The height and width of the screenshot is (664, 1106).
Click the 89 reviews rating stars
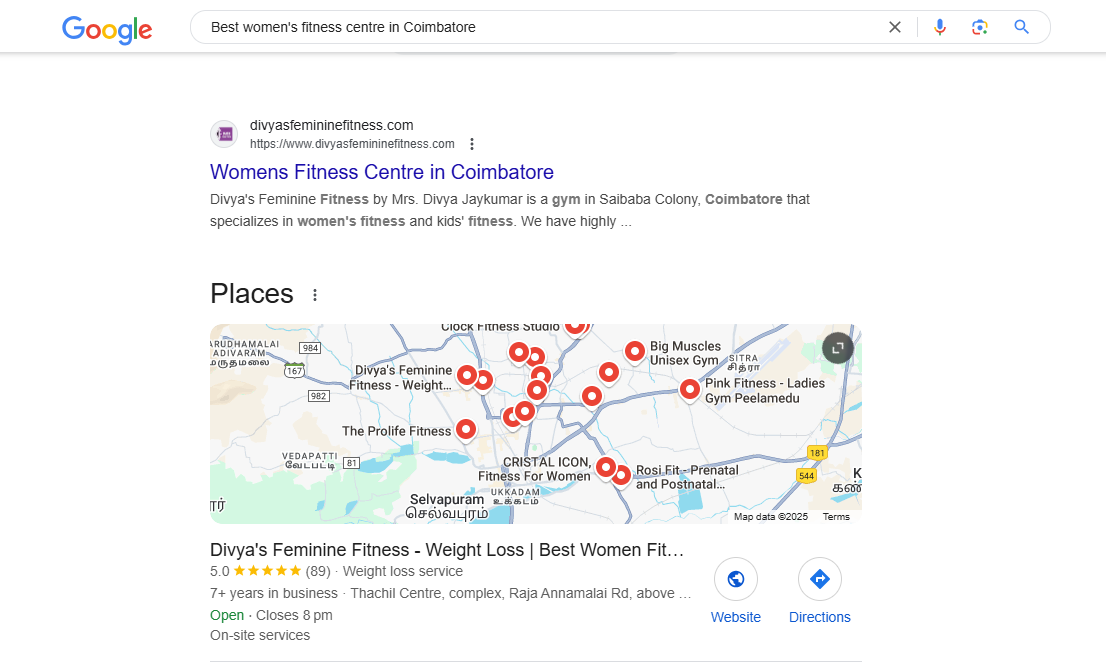point(267,572)
